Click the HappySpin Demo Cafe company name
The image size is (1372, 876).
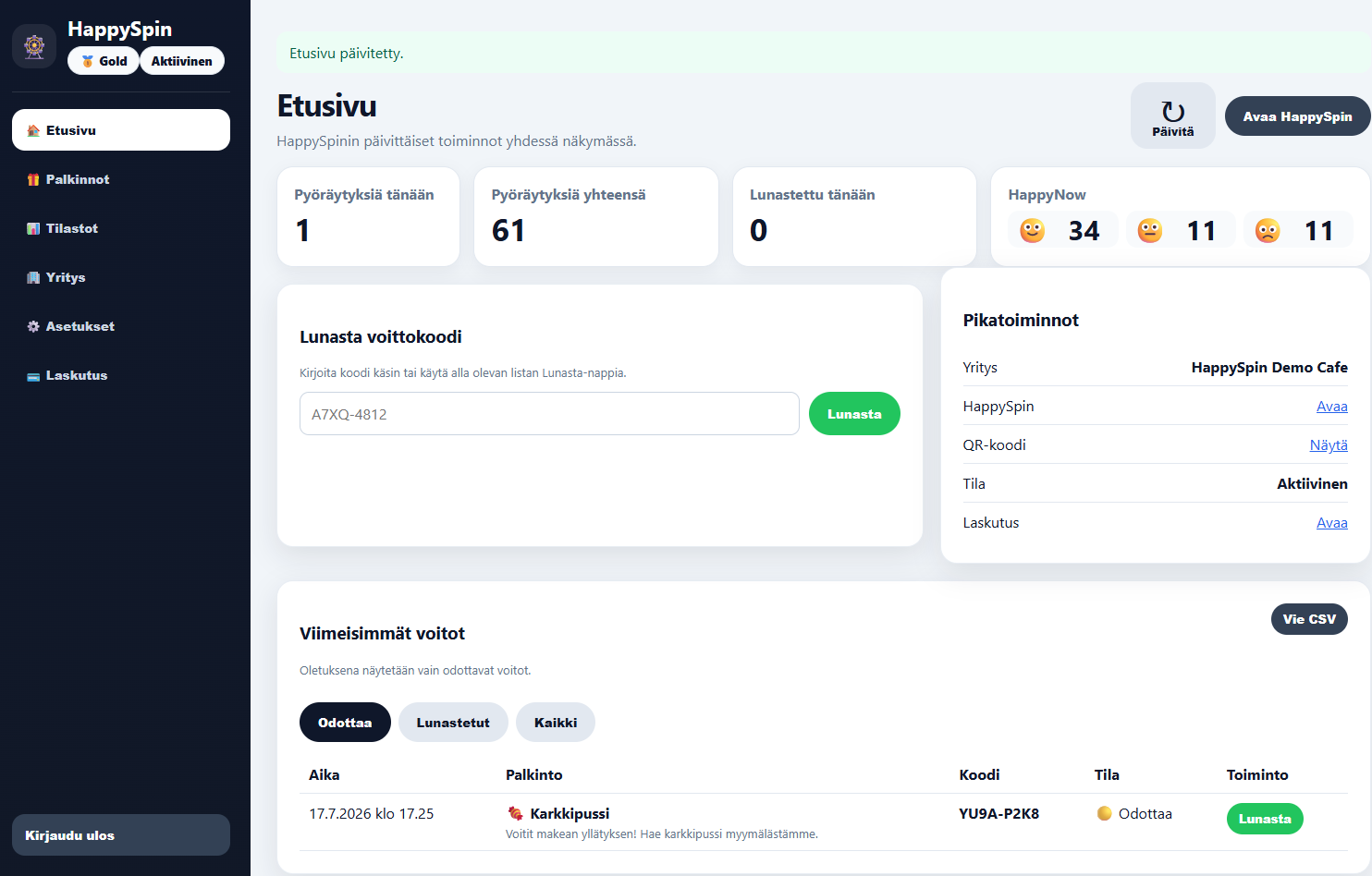tap(1269, 368)
